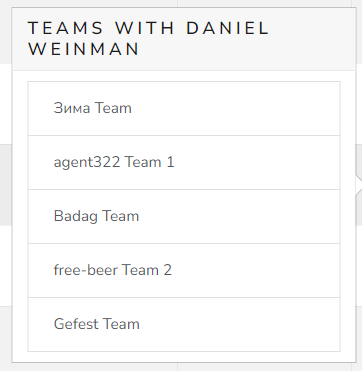Click empty space right of Зима Team label

click(235, 108)
